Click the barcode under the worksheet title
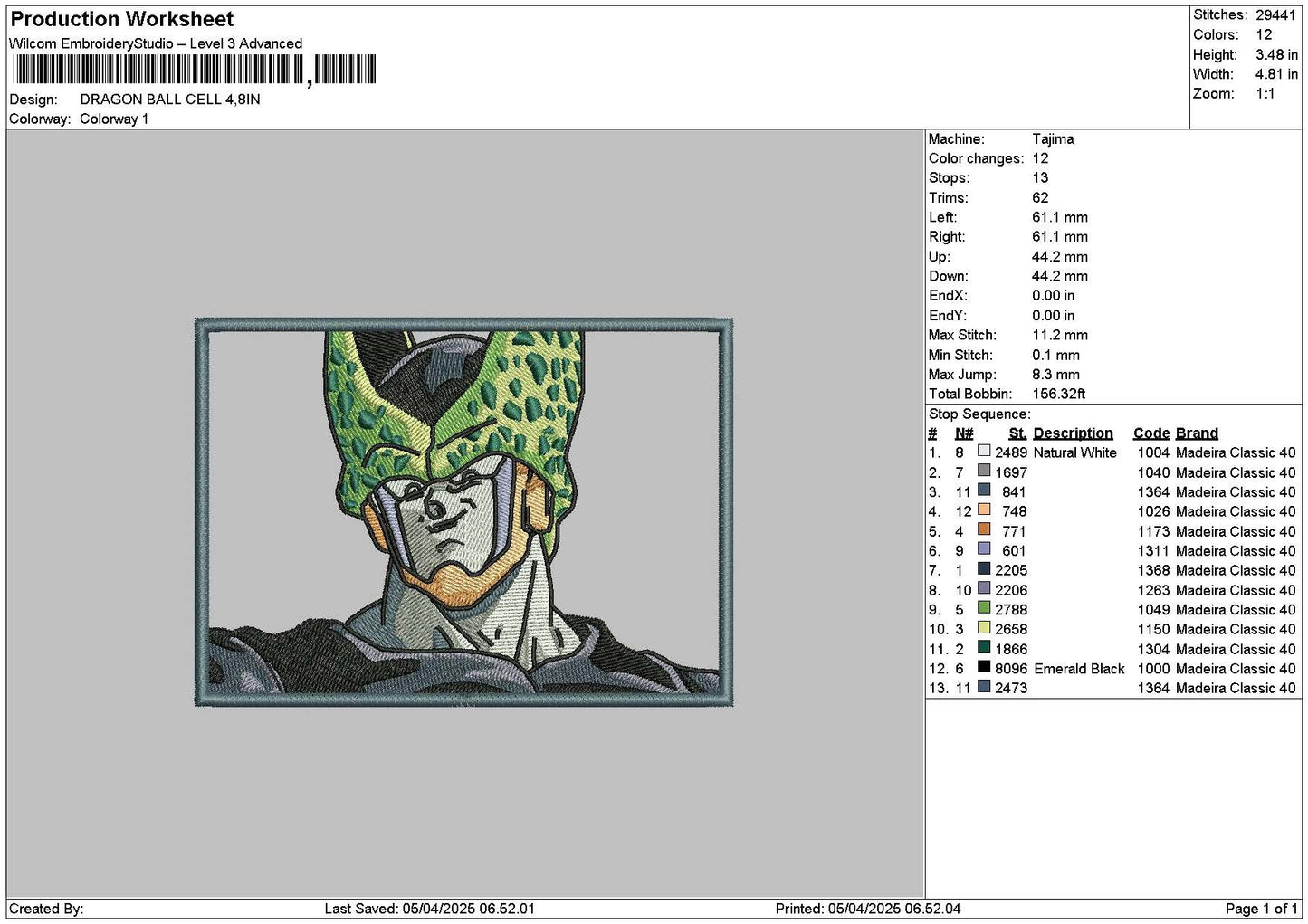The image size is (1308, 924). tap(194, 70)
